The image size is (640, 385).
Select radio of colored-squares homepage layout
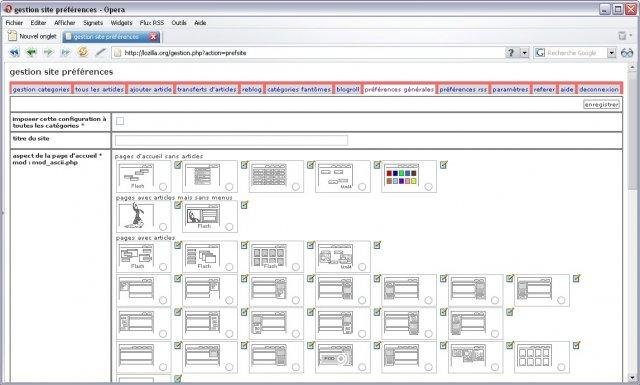pos(428,187)
